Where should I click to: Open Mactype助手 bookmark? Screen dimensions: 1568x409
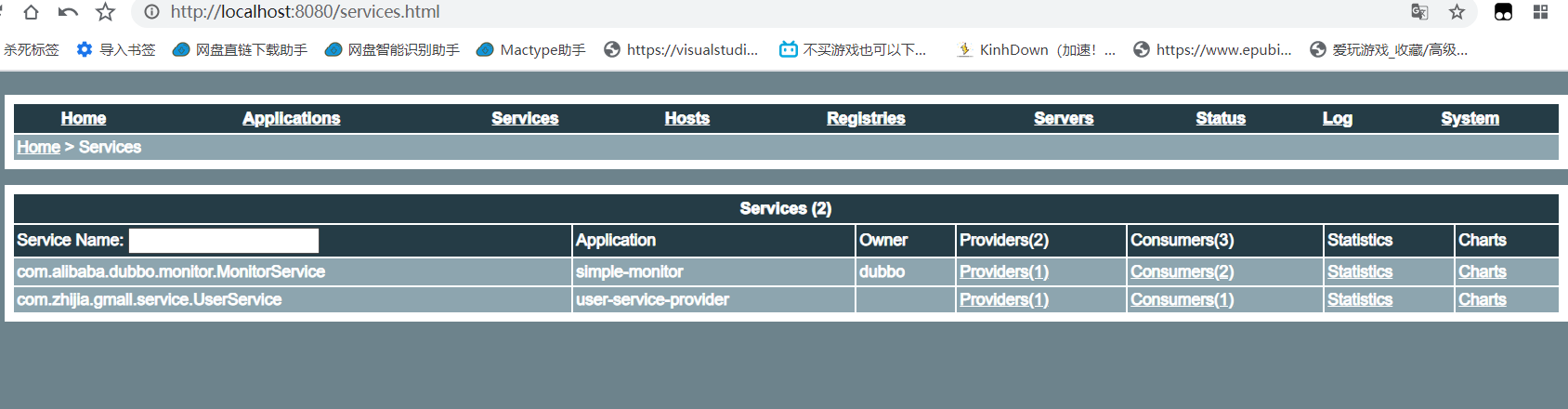tap(531, 49)
